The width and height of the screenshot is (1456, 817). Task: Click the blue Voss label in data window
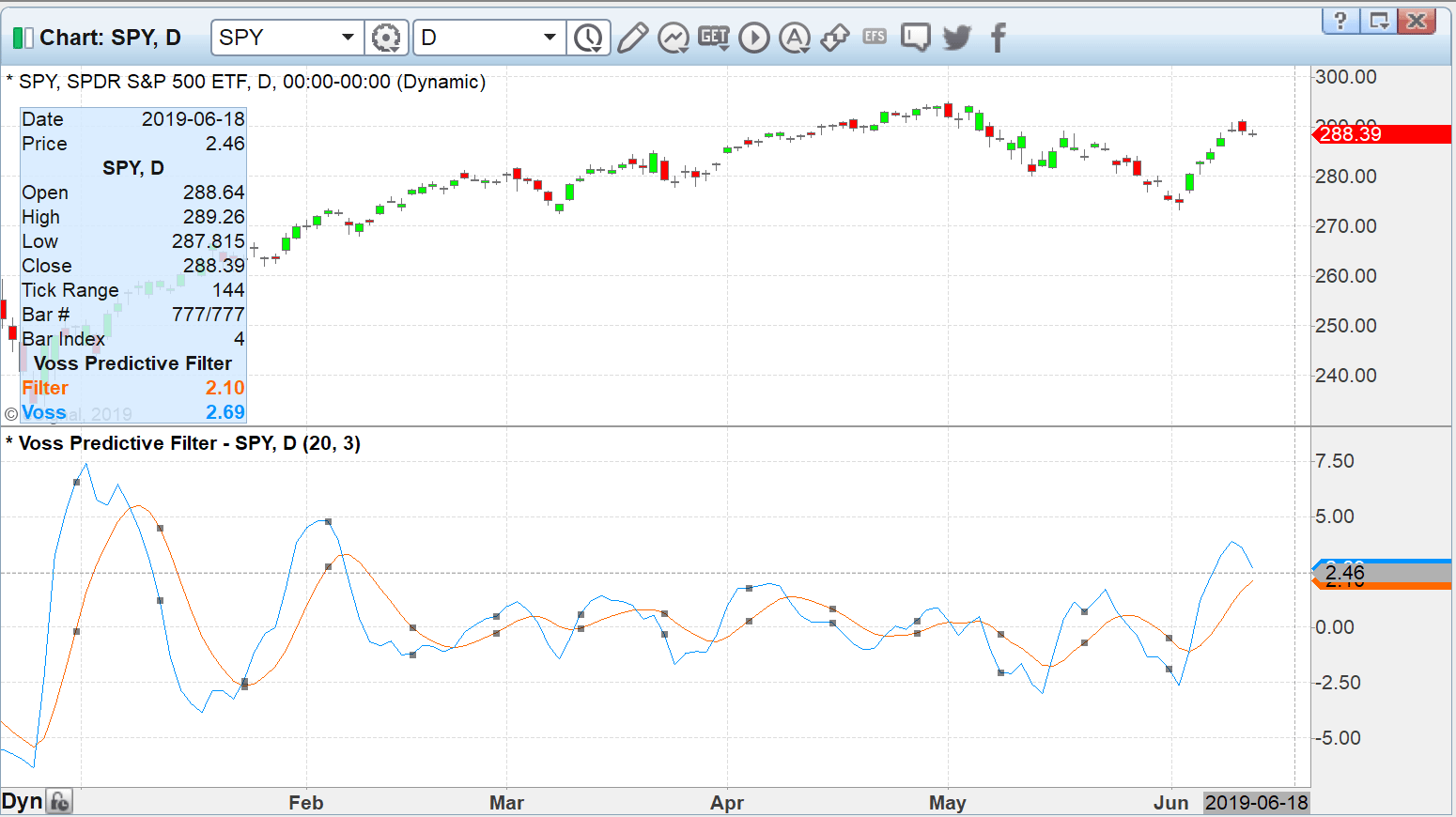click(44, 412)
